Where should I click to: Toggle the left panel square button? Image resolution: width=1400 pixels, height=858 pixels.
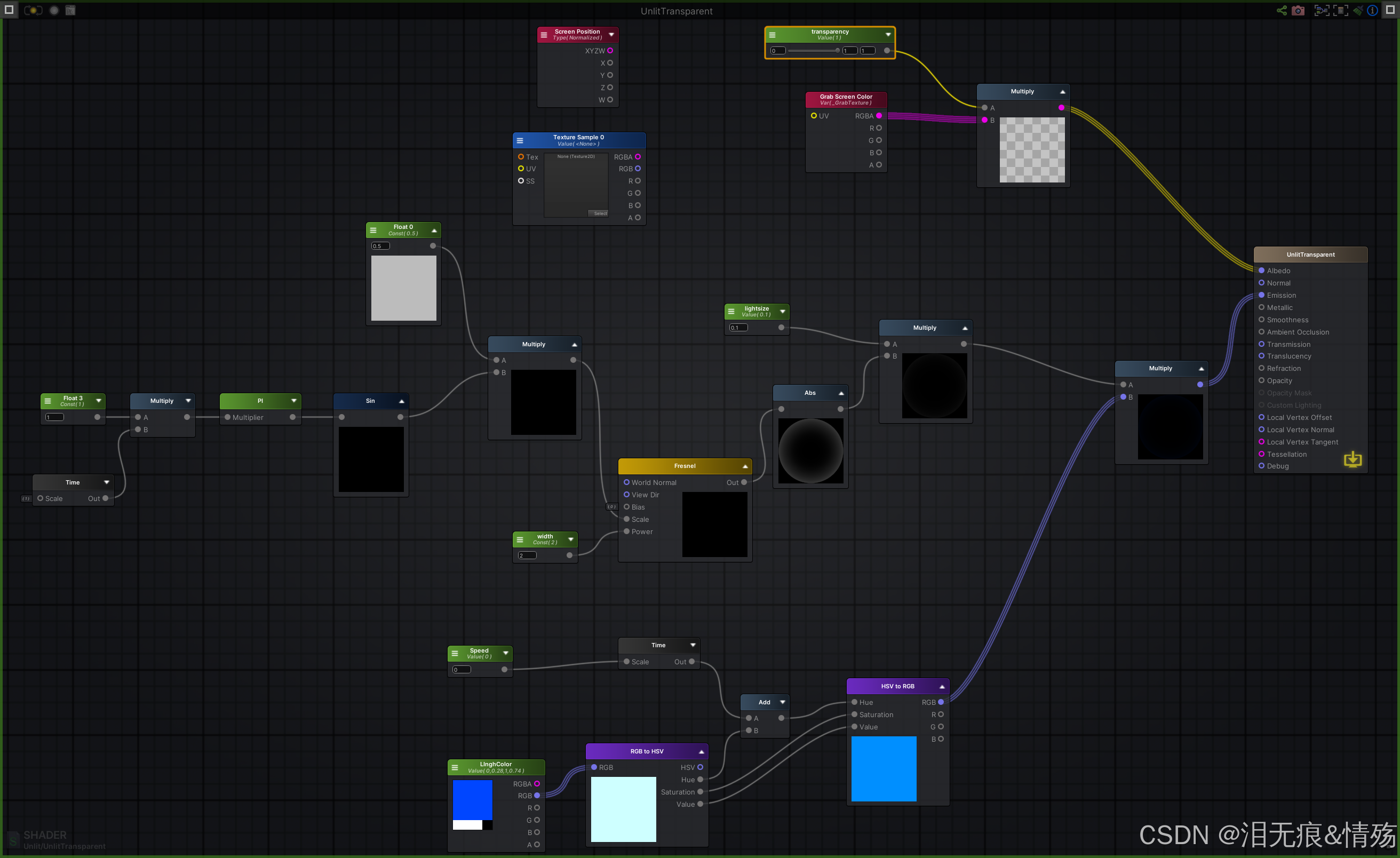pos(9,10)
